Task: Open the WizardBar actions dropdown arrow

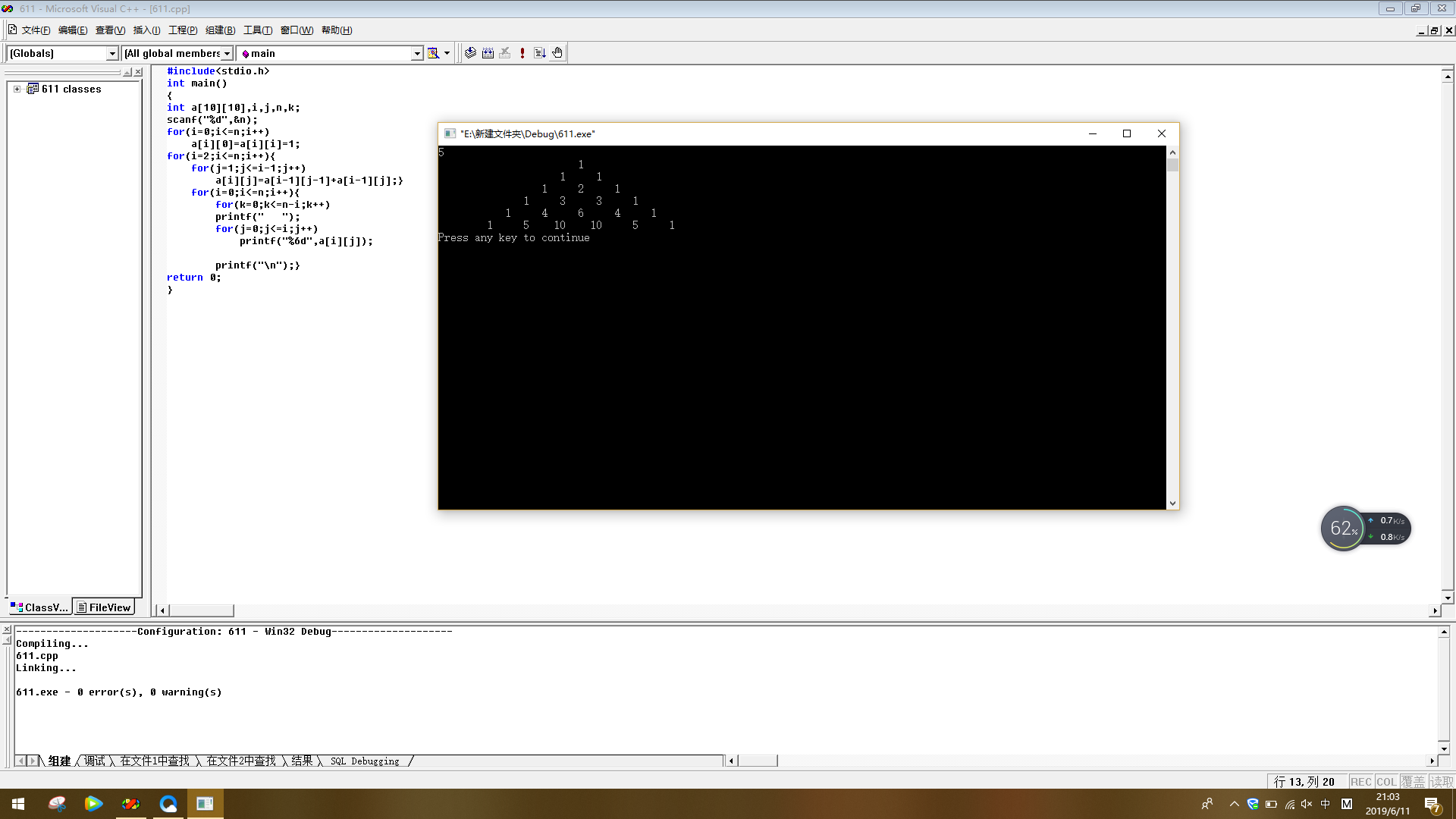Action: tap(447, 53)
